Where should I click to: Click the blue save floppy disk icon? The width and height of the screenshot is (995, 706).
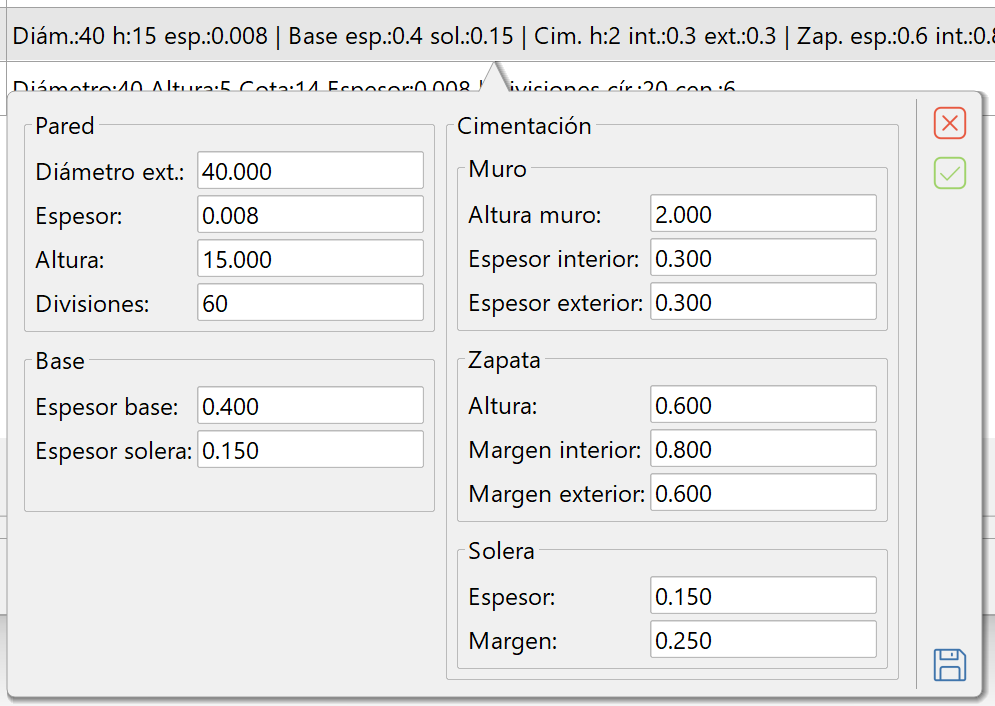pyautogui.click(x=949, y=664)
